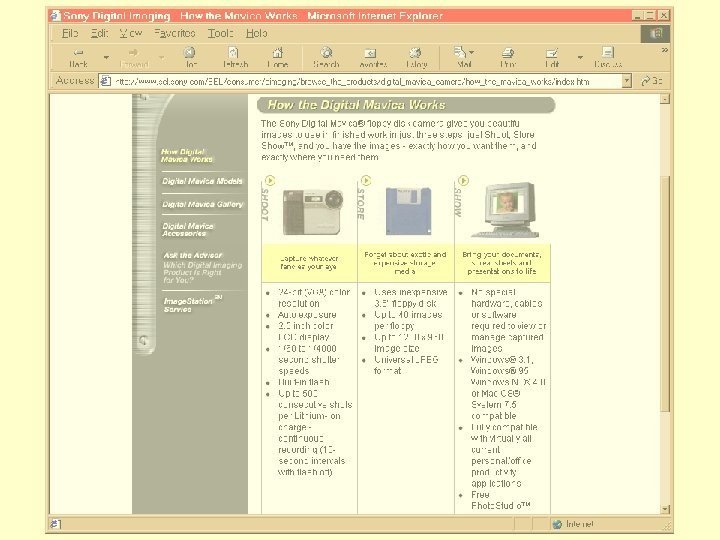Open Digital Mavica Accessories link
The image size is (720, 540).
pyautogui.click(x=188, y=230)
